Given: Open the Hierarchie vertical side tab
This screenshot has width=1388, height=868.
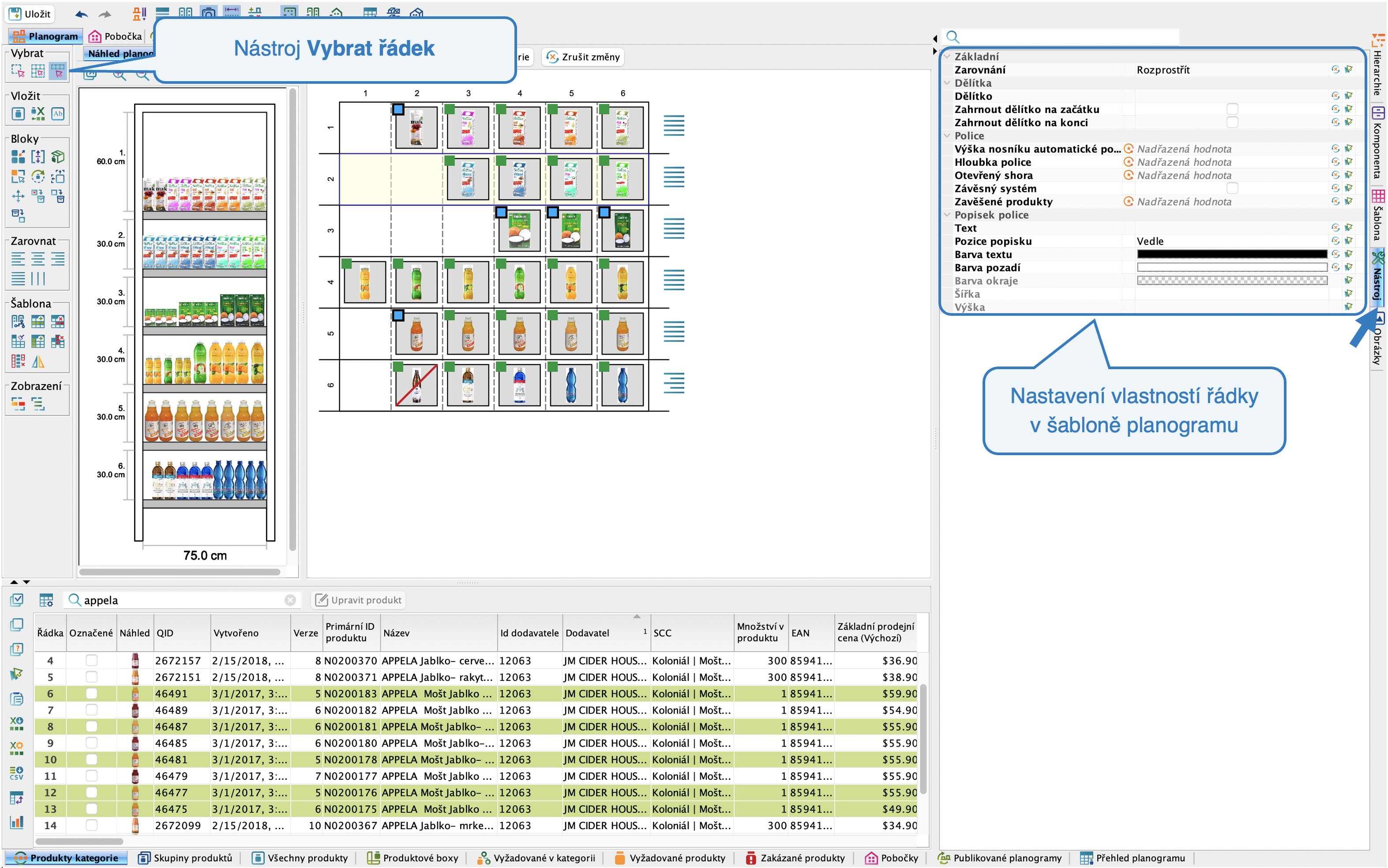Looking at the screenshot, I should pos(1378,66).
